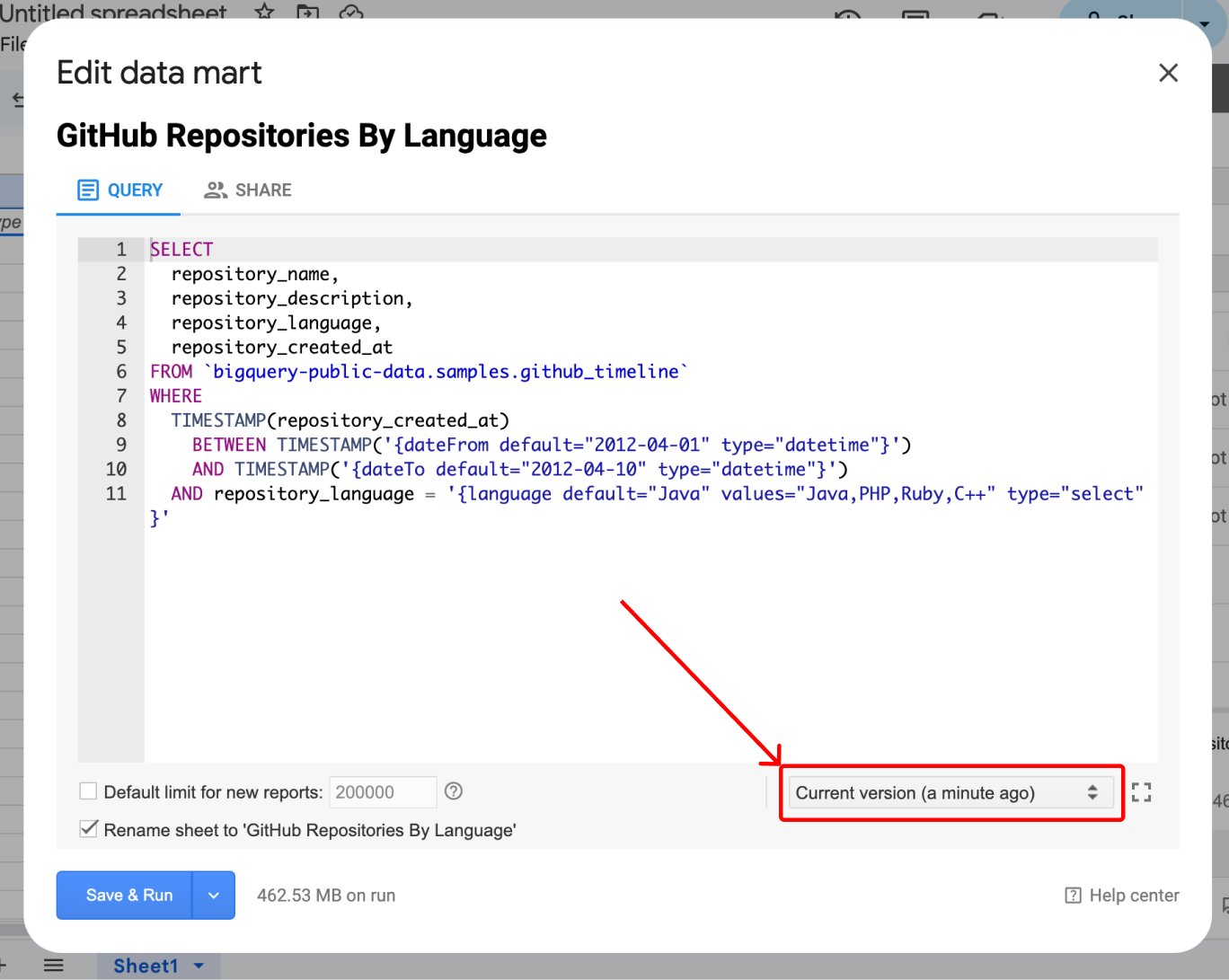
Task: Click the SHARE tab people icon
Action: point(215,190)
